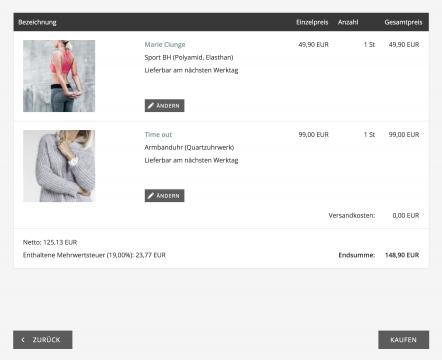
Task: Open the Time out product link
Action: tap(158, 135)
